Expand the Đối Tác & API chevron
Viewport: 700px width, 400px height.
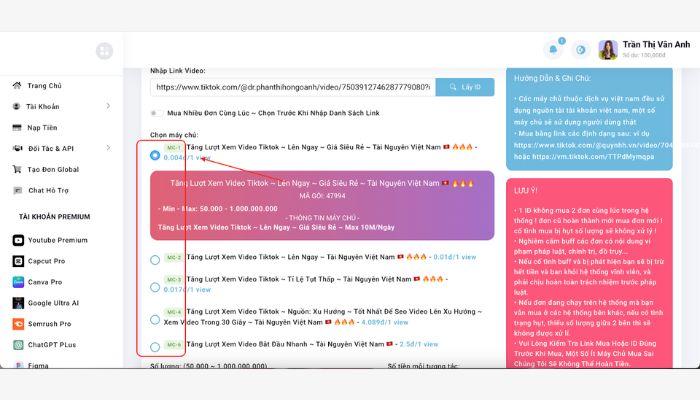pos(108,148)
